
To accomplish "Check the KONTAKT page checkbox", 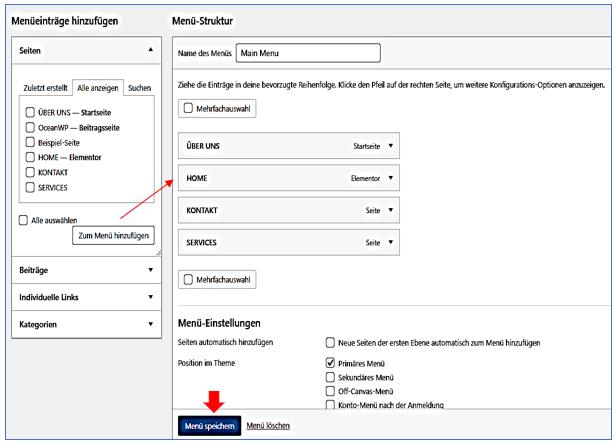I will [30, 173].
